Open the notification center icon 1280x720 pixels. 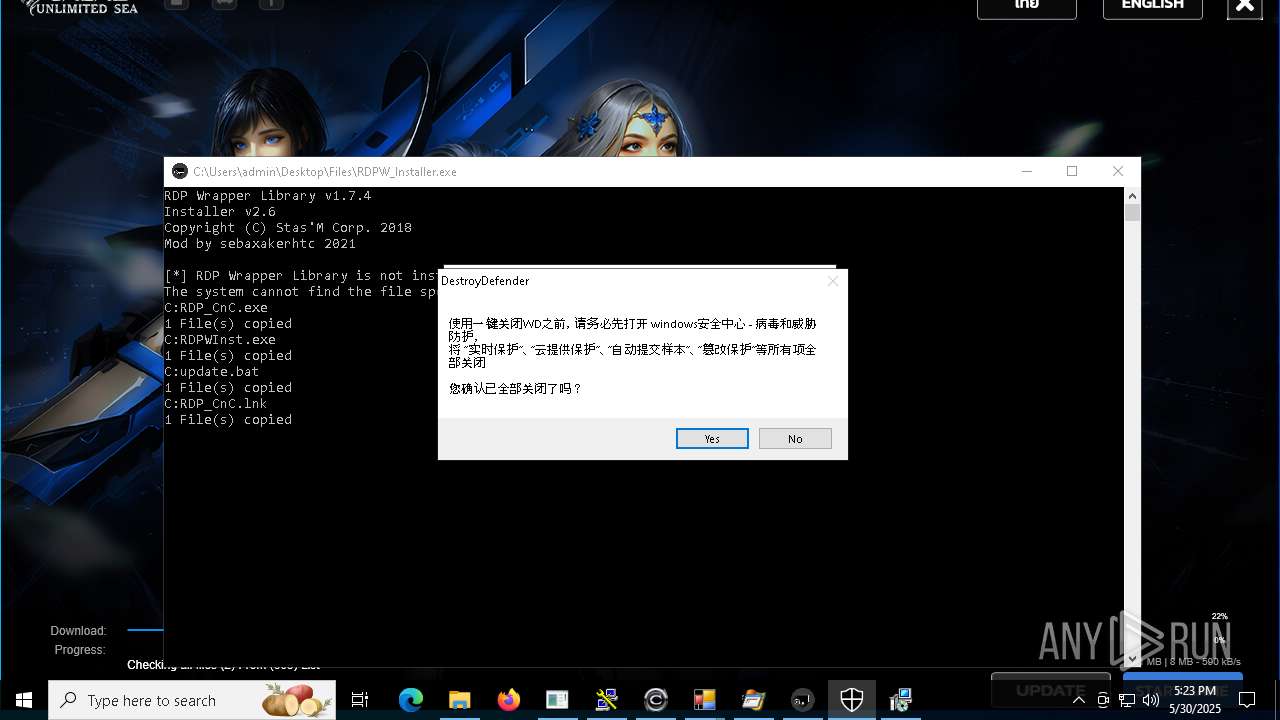(1246, 700)
